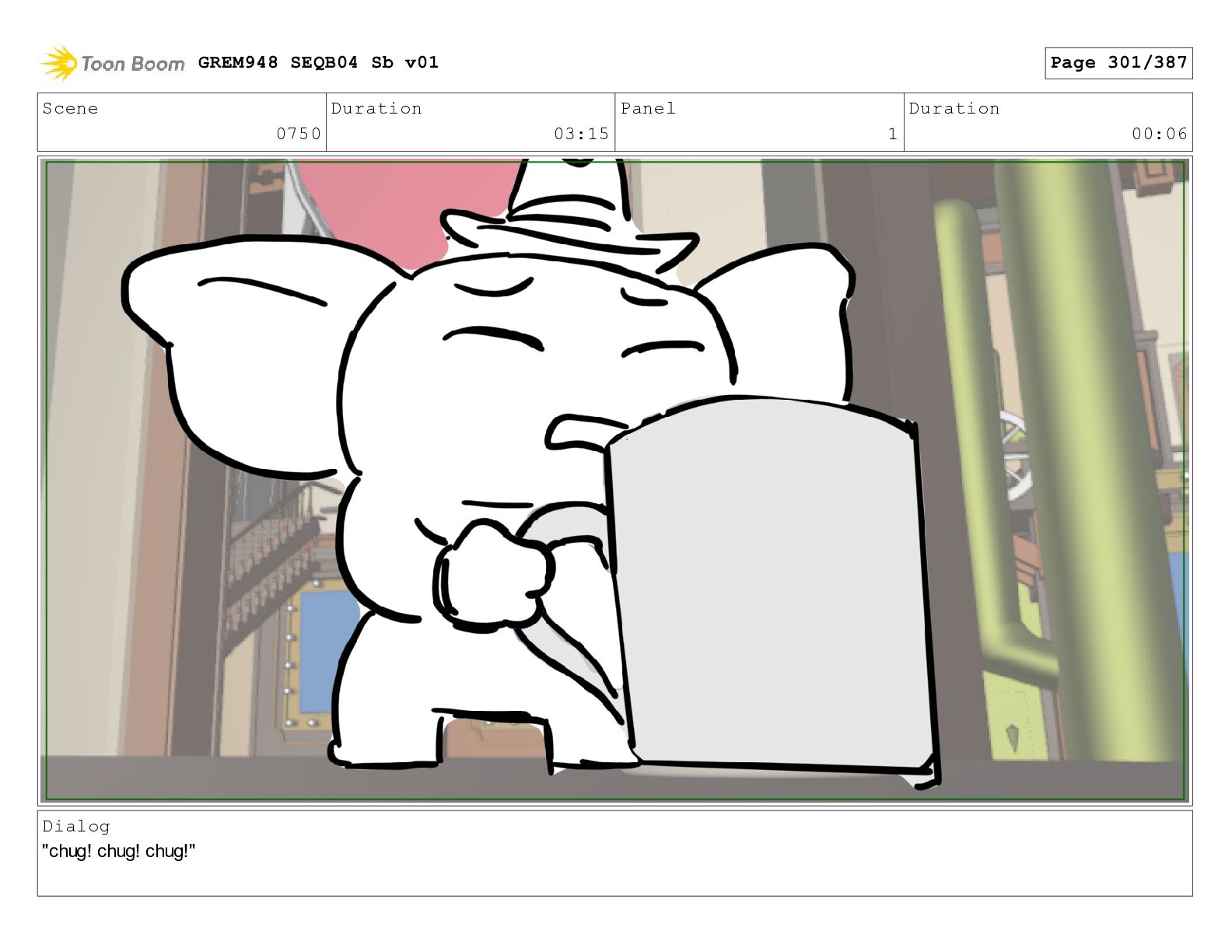Select the Scene header label
The width and height of the screenshot is (1232, 952).
point(70,108)
